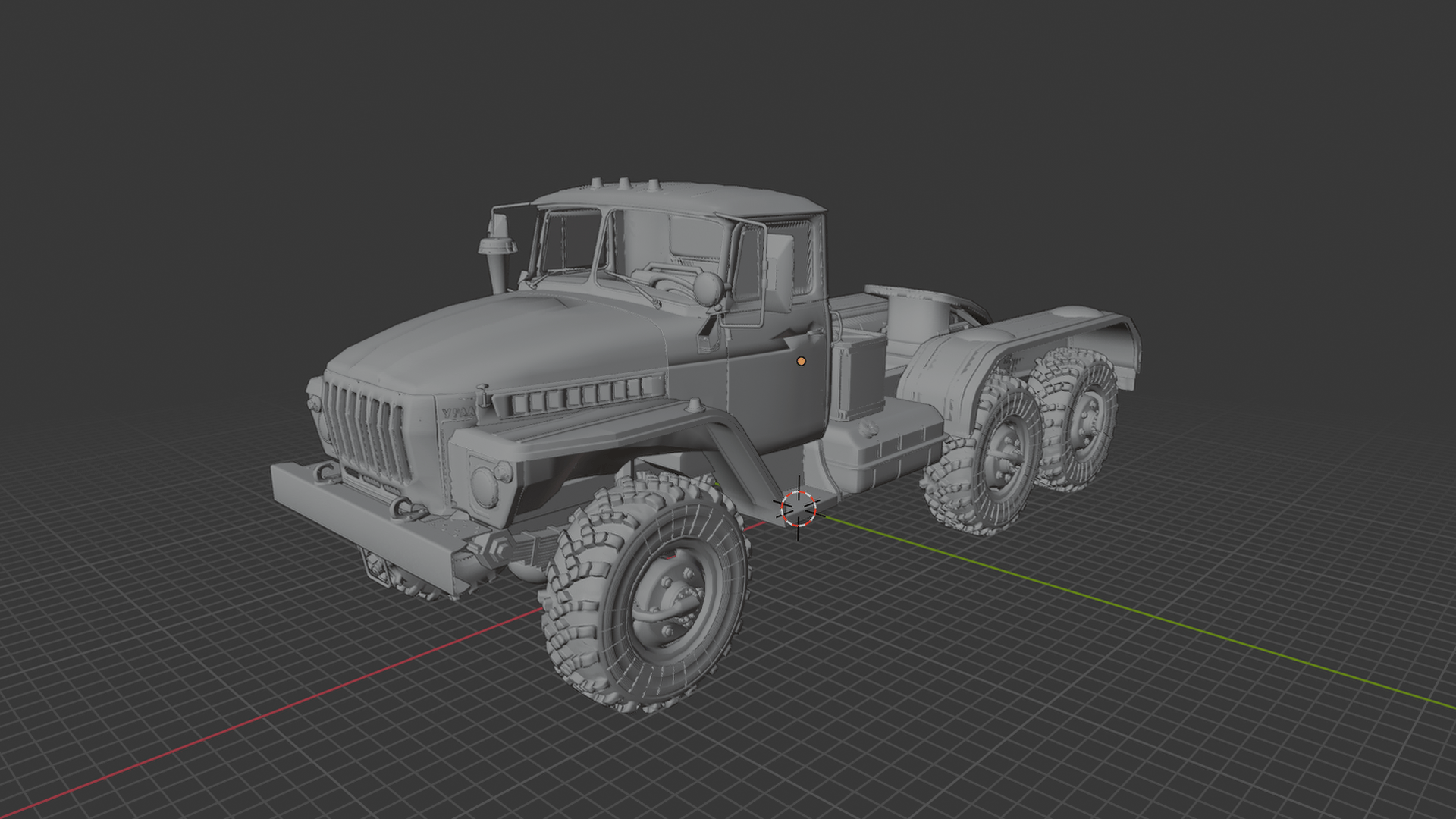The image size is (1456, 819).
Task: Select the rearmost wheel of the truck
Action: click(x=1075, y=418)
